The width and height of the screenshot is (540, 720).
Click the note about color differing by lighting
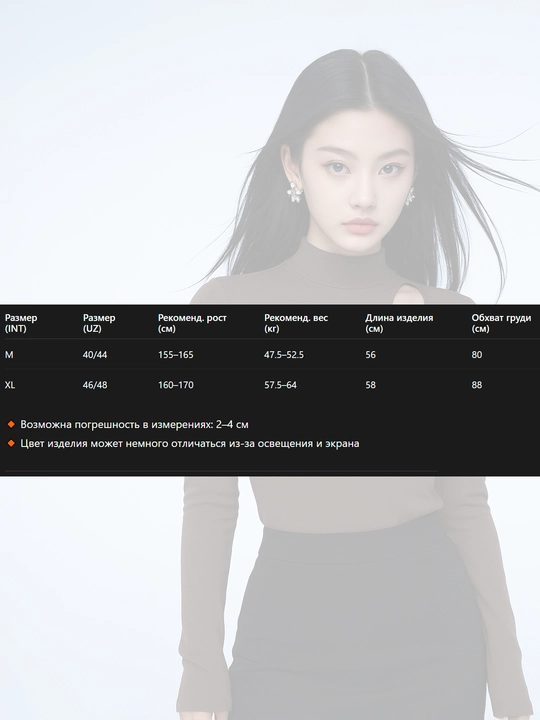click(x=190, y=444)
